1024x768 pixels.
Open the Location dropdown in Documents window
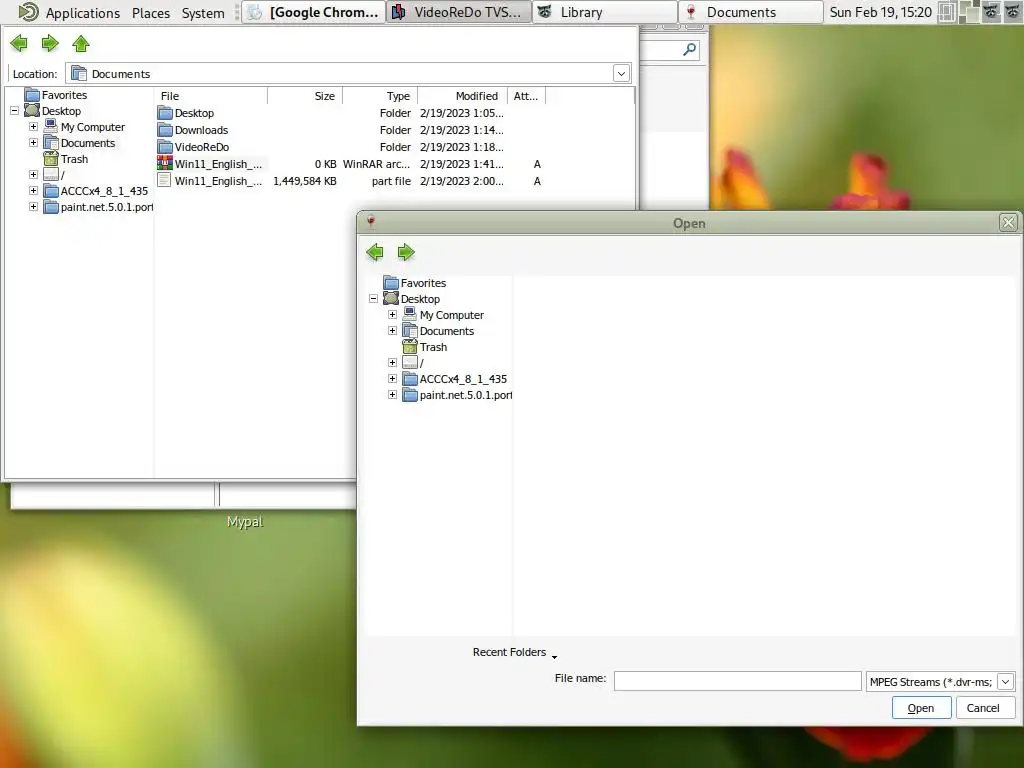tap(622, 74)
